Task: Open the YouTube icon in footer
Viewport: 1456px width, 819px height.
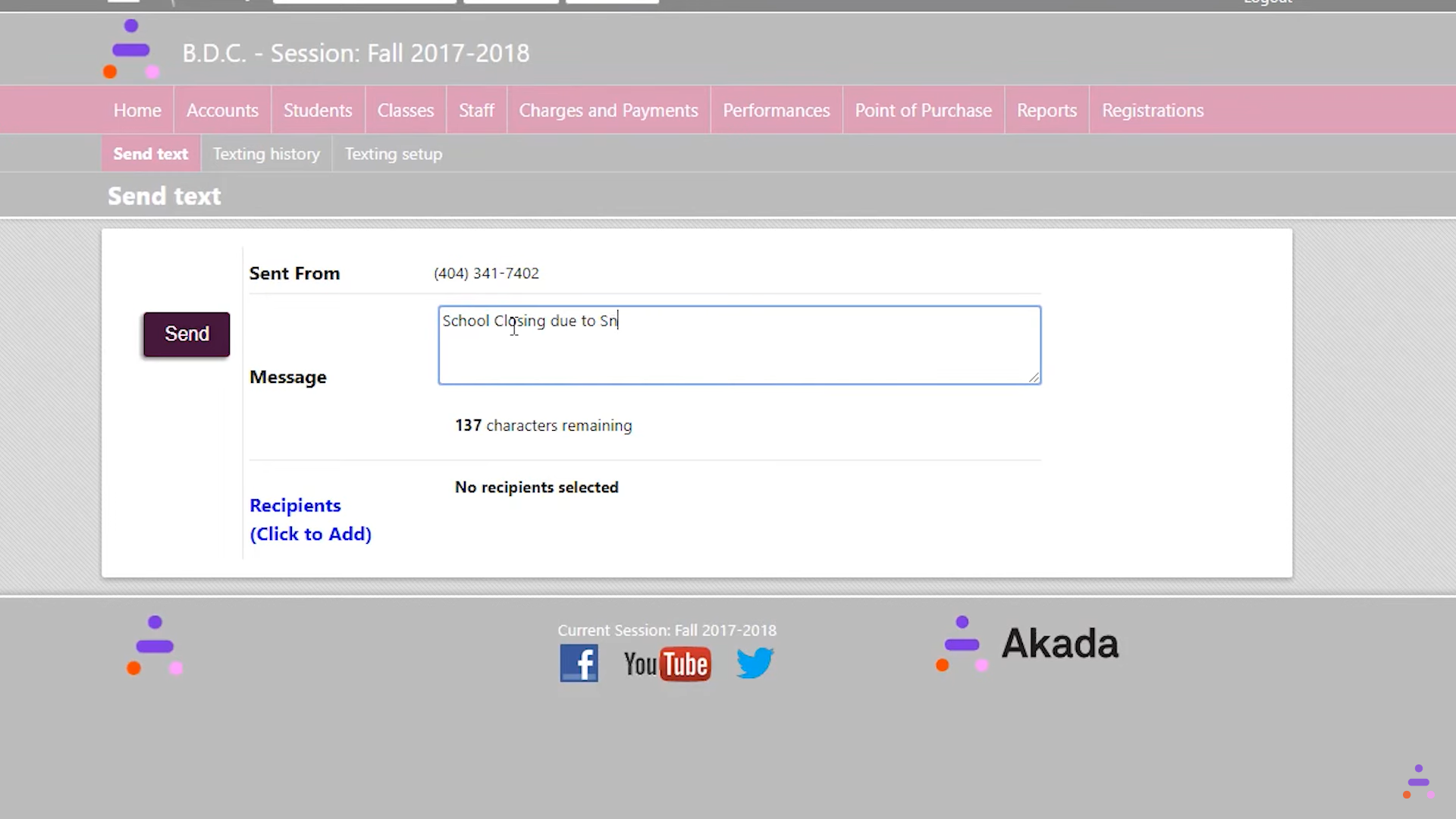Action: point(667,664)
